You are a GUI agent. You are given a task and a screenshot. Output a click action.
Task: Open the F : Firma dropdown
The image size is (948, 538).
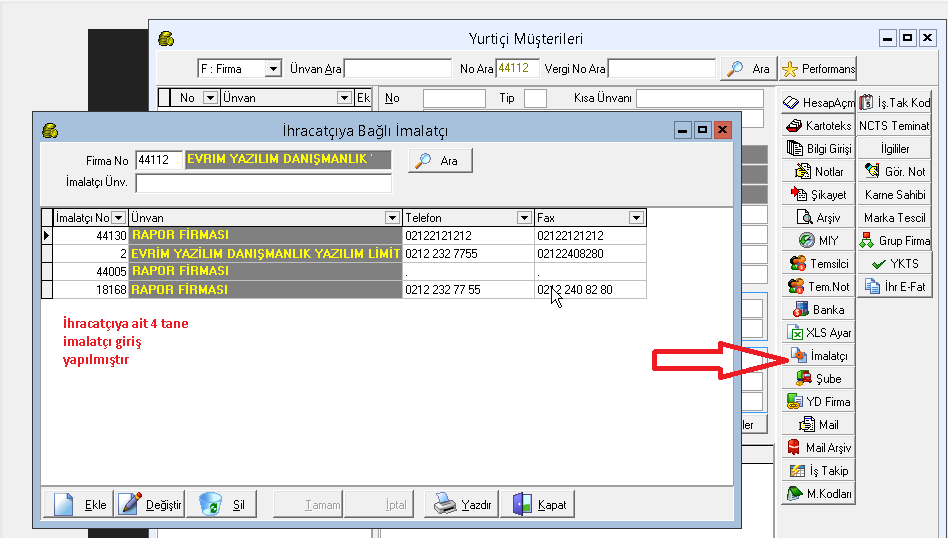pos(273,69)
